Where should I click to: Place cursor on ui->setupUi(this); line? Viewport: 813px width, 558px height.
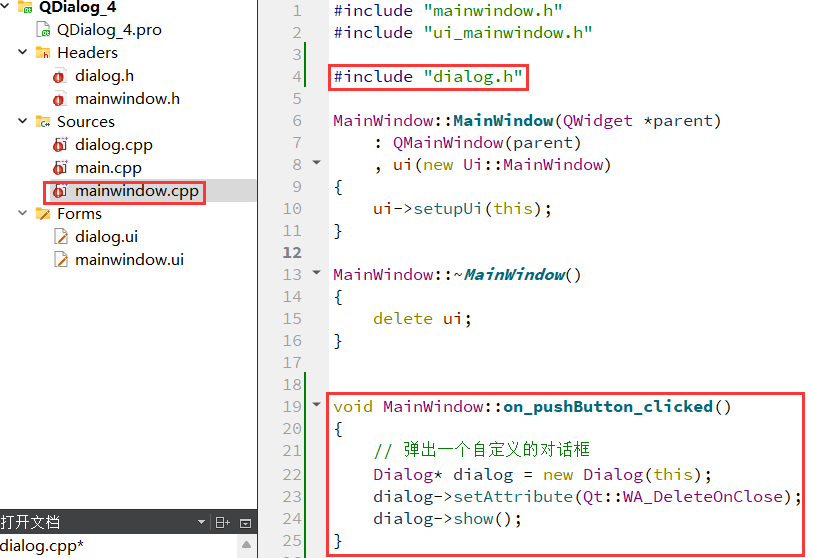462,208
